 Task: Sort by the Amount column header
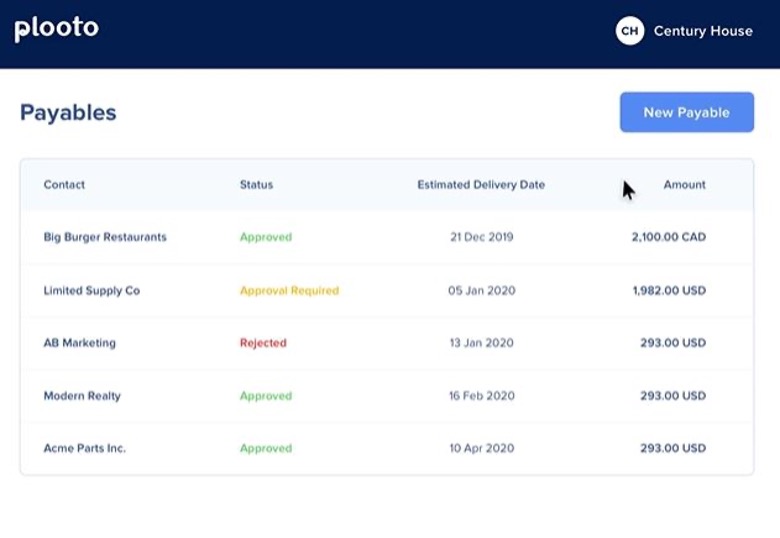[x=684, y=184]
